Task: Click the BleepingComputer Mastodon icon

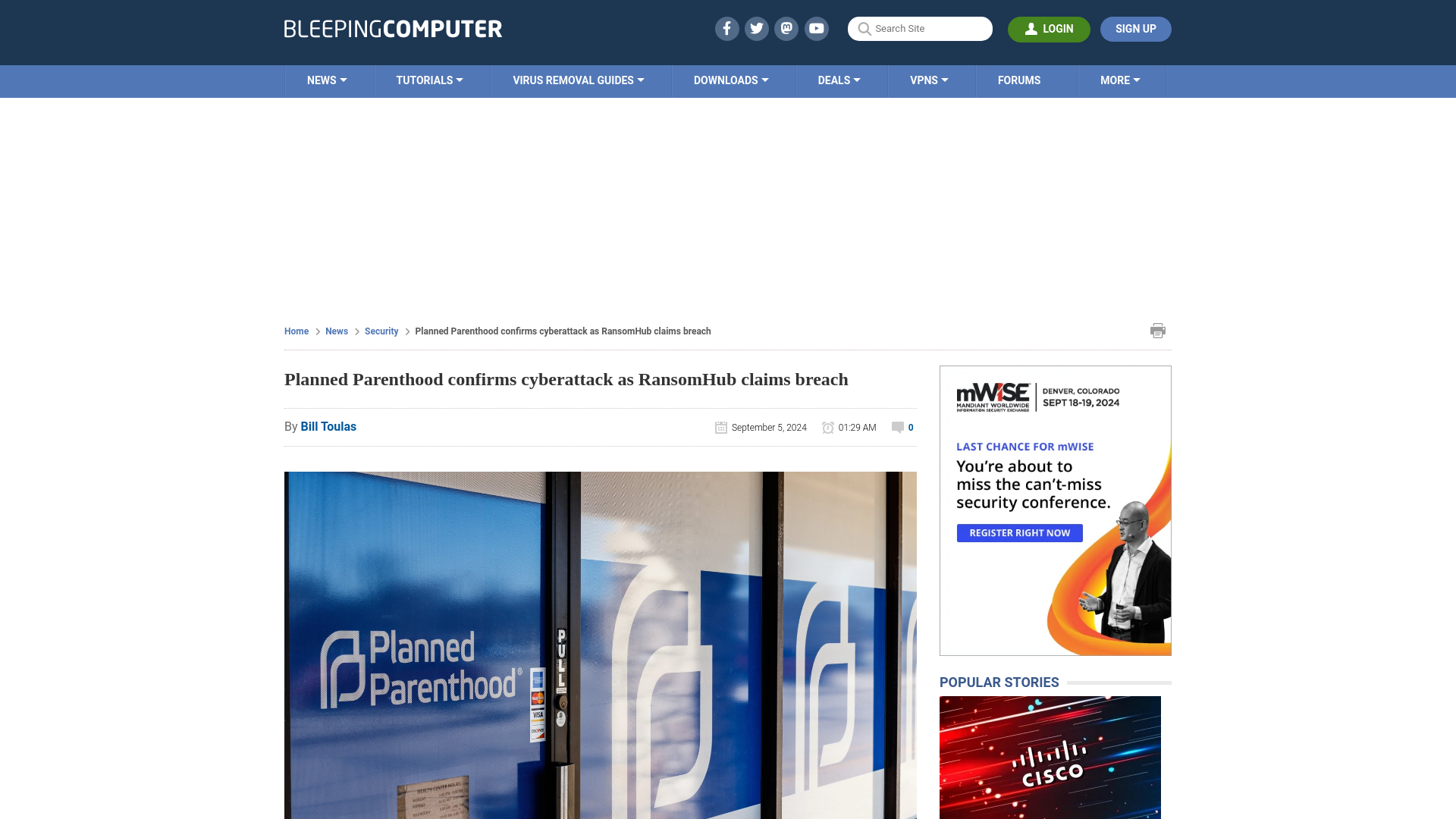Action: 786,28
